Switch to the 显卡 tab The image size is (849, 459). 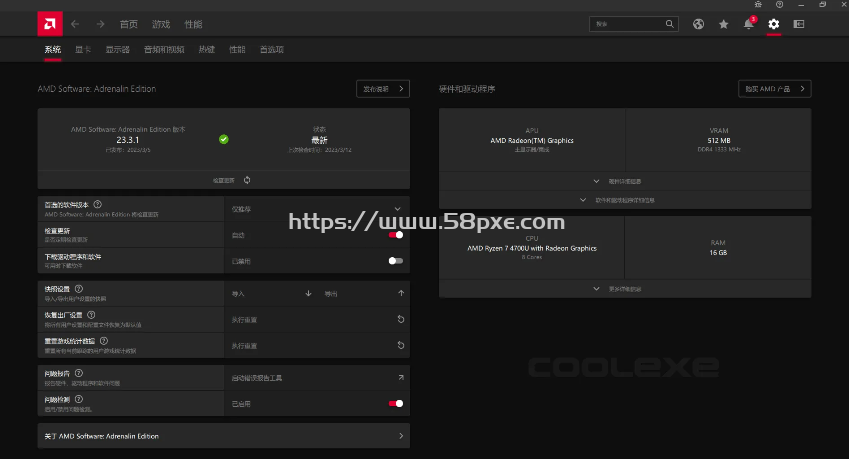click(83, 49)
